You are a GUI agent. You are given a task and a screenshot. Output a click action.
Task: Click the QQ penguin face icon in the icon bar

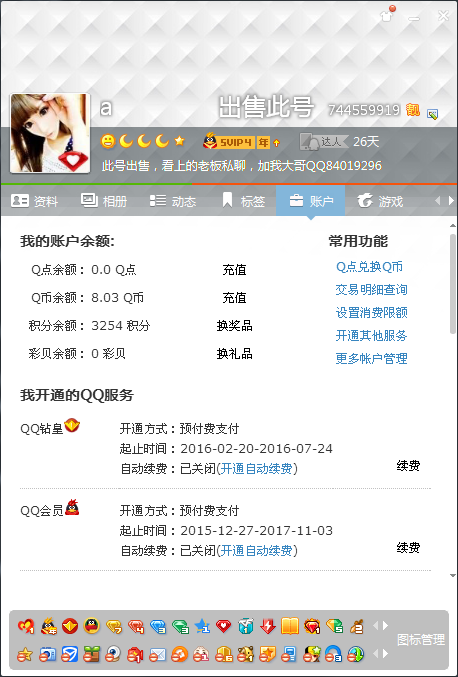[x=92, y=626]
